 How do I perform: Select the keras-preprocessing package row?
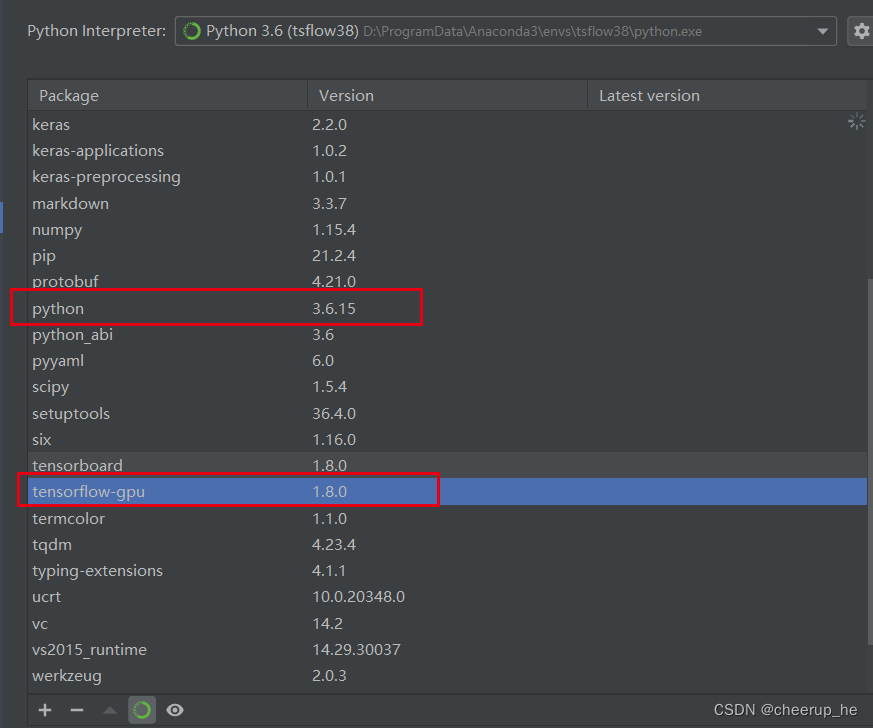447,177
